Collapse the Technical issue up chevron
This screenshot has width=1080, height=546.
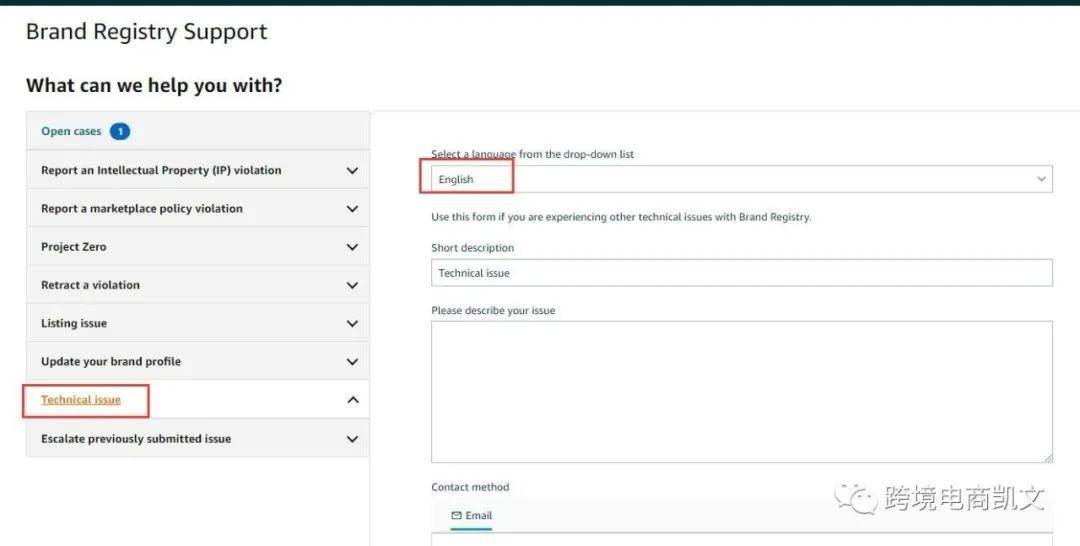tap(353, 399)
